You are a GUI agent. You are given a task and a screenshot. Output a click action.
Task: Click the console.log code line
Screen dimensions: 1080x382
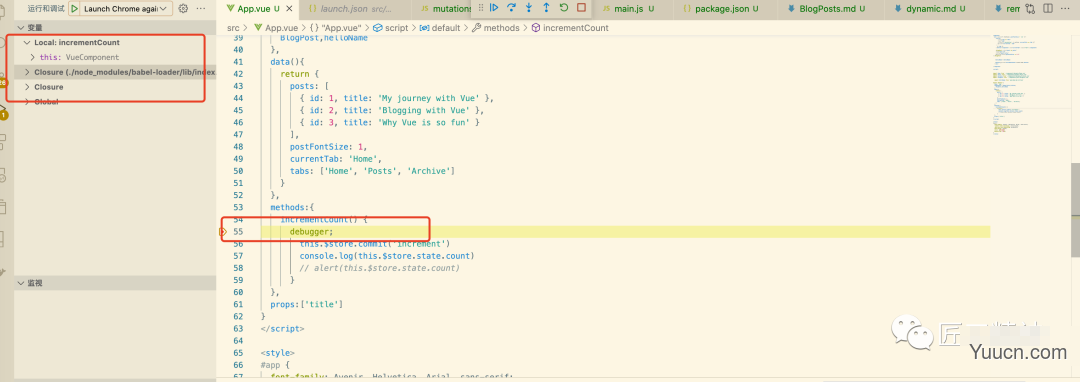[x=387, y=256]
